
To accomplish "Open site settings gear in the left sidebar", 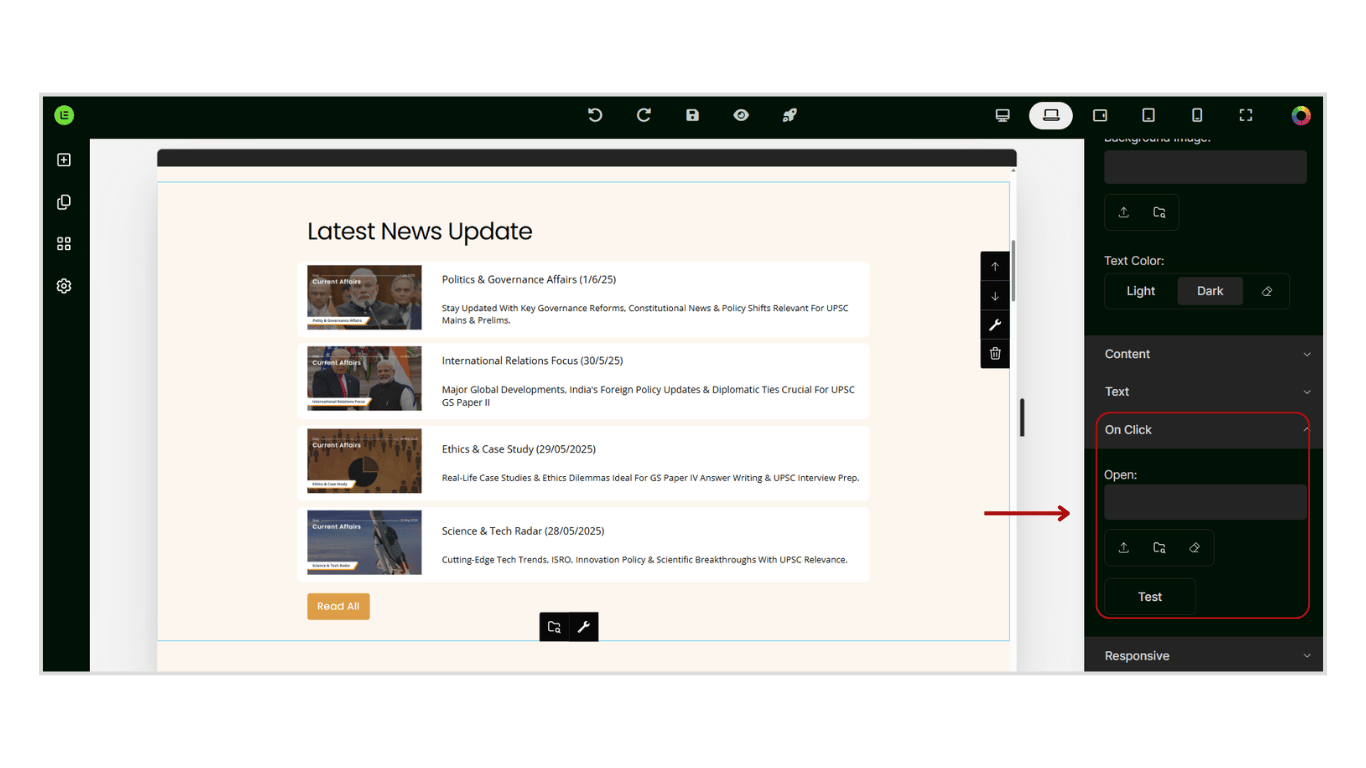I will coord(64,286).
